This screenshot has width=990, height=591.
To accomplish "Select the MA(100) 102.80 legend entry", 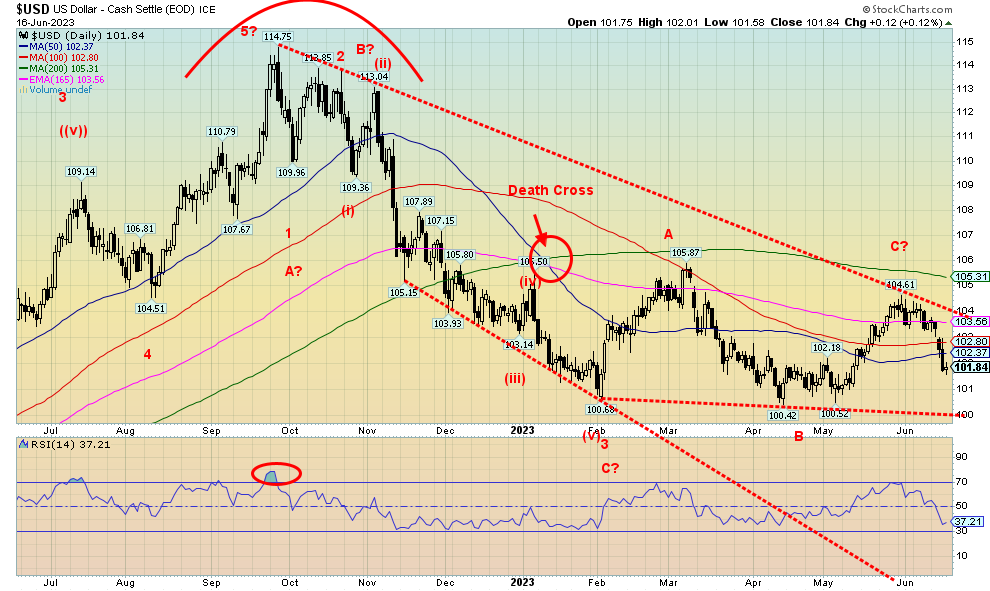I will [x=54, y=57].
